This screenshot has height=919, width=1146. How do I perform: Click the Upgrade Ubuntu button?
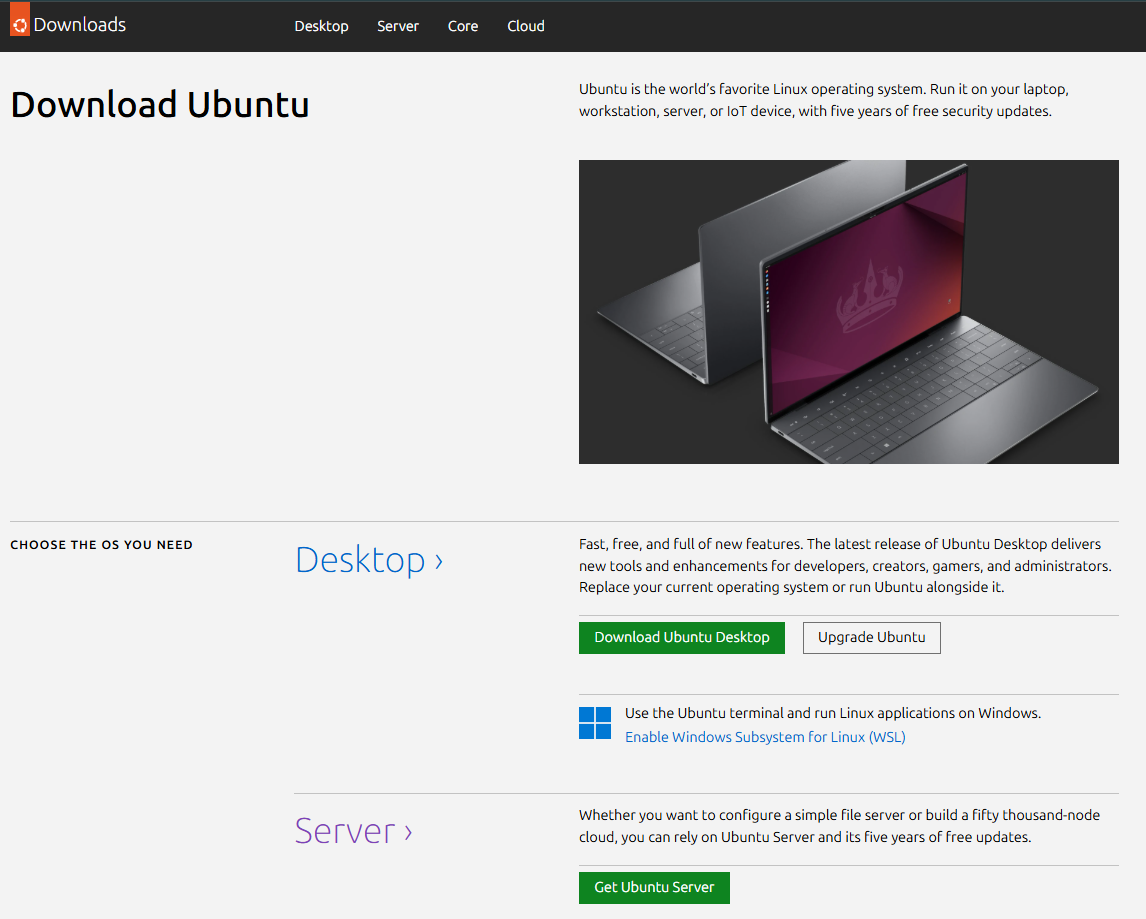[x=871, y=637]
